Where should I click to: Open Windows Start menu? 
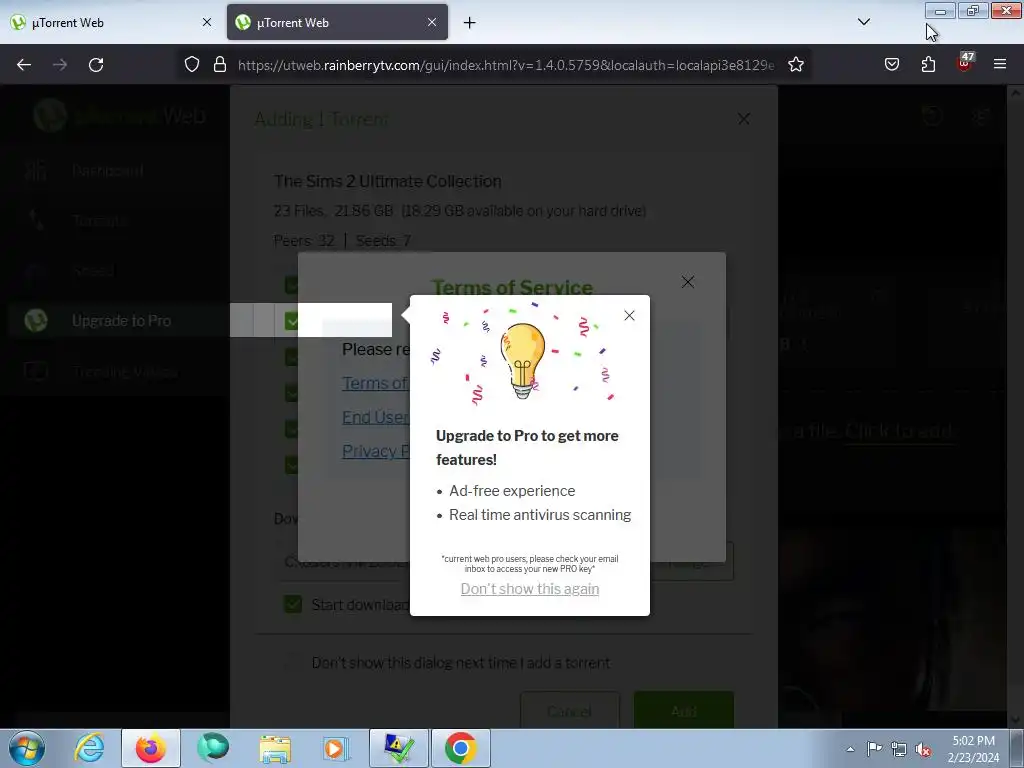(x=27, y=748)
